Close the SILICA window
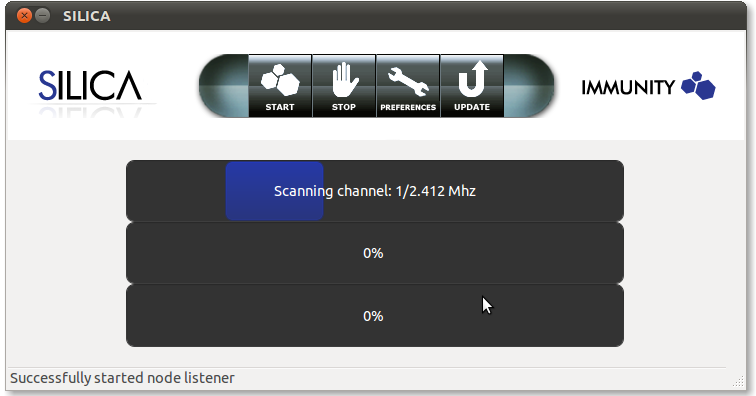Image resolution: width=756 pixels, height=396 pixels. tap(24, 16)
